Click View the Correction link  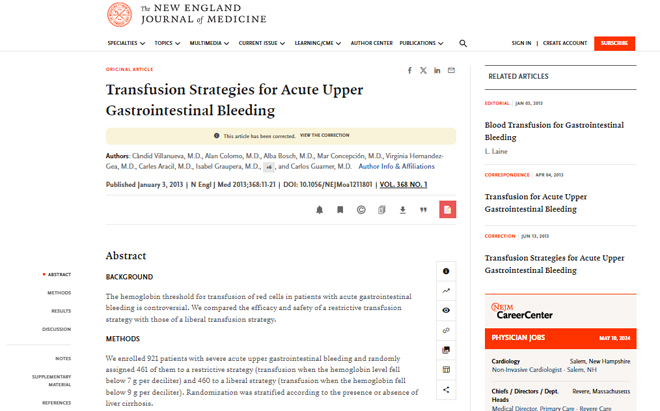[x=325, y=135]
